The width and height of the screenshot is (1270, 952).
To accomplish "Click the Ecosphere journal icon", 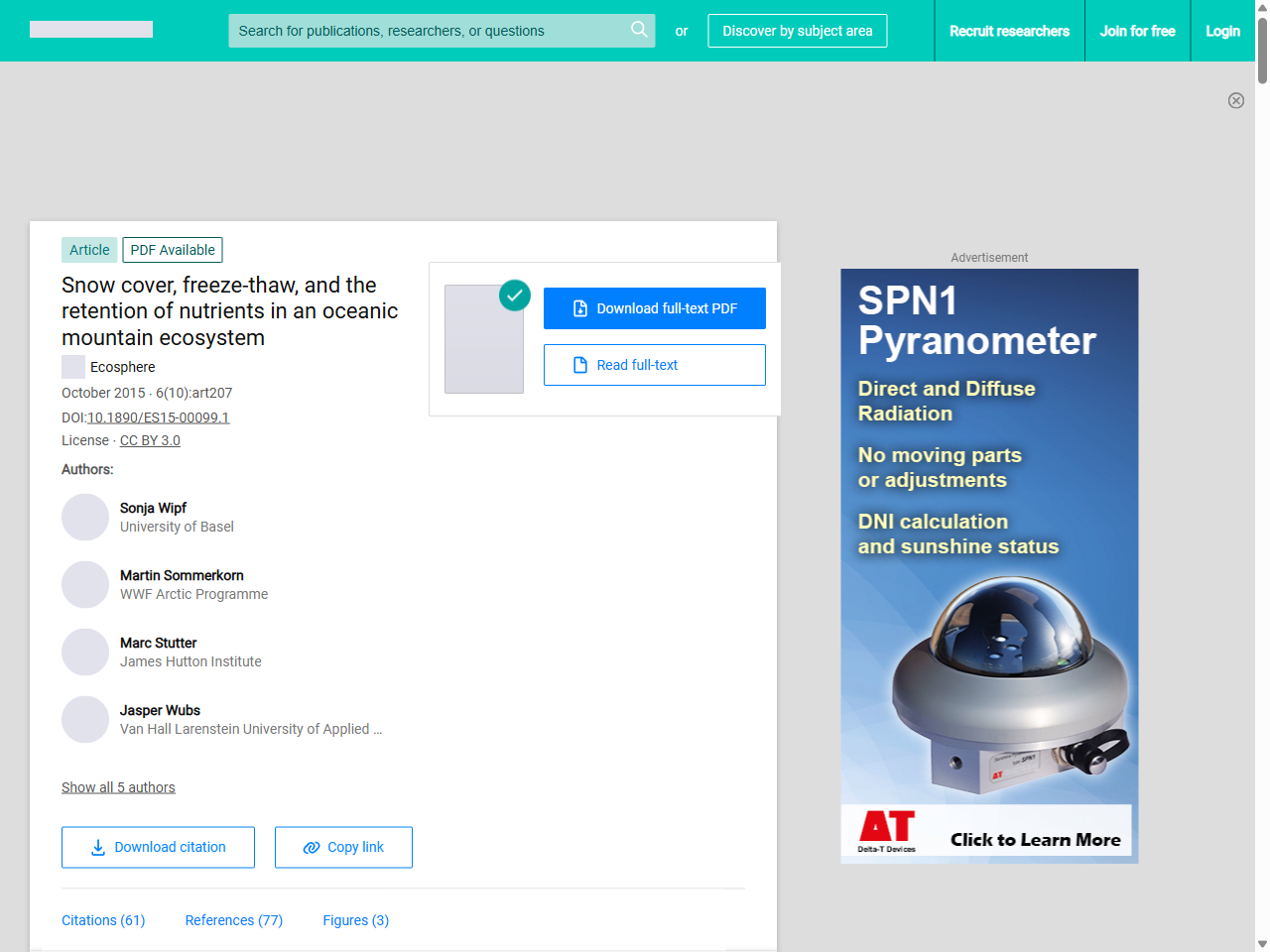I will click(73, 367).
